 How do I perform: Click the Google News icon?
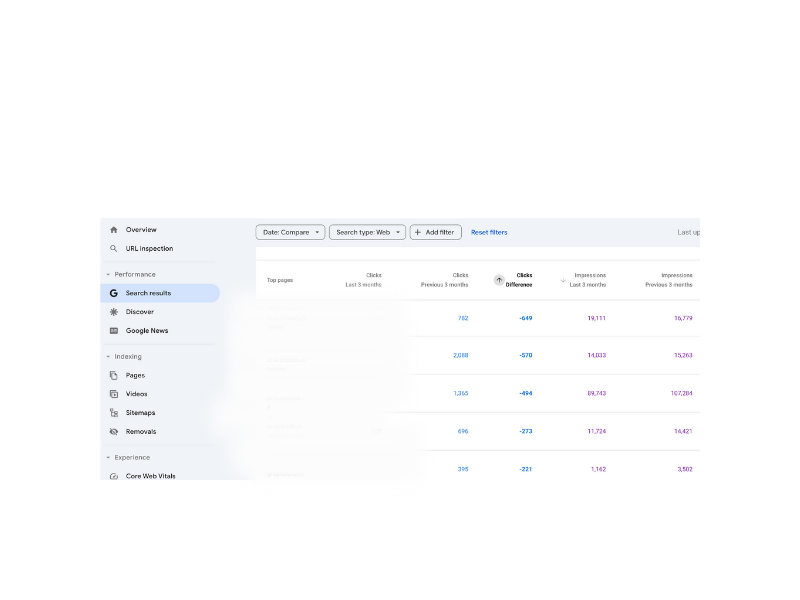[x=114, y=331]
